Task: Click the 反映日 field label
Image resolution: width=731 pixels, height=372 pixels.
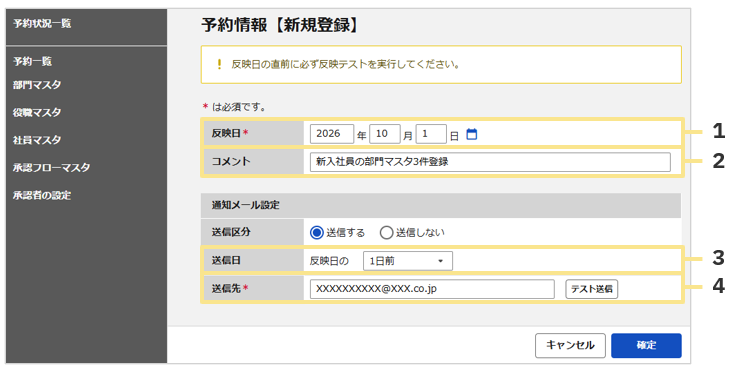Action: click(x=226, y=133)
